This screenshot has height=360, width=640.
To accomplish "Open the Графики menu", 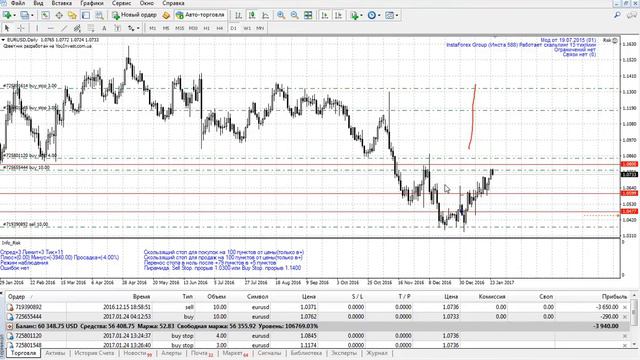I will pyautogui.click(x=92, y=3).
